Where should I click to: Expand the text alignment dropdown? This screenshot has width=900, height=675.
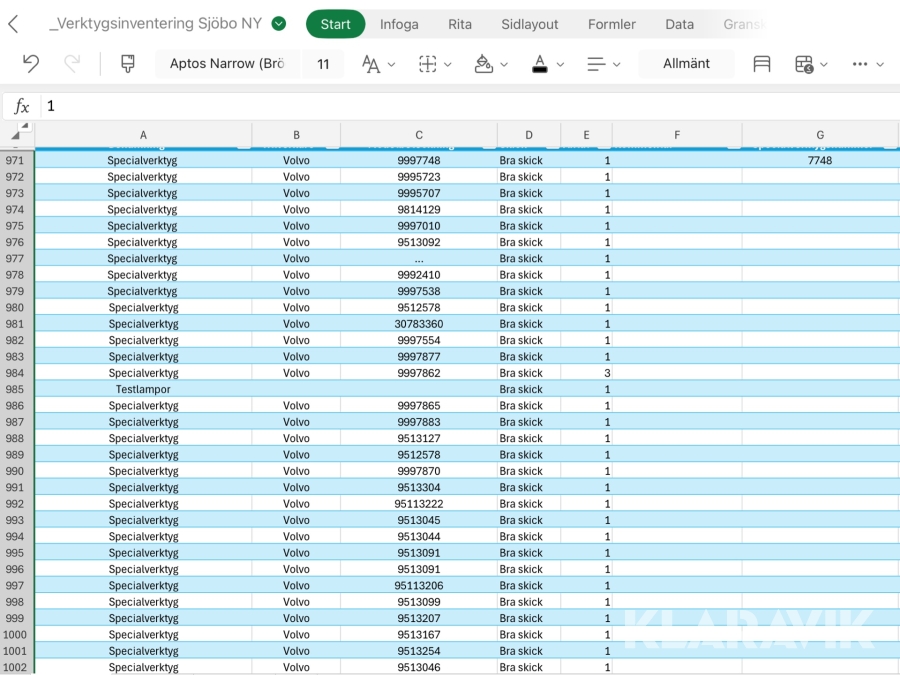coord(603,64)
